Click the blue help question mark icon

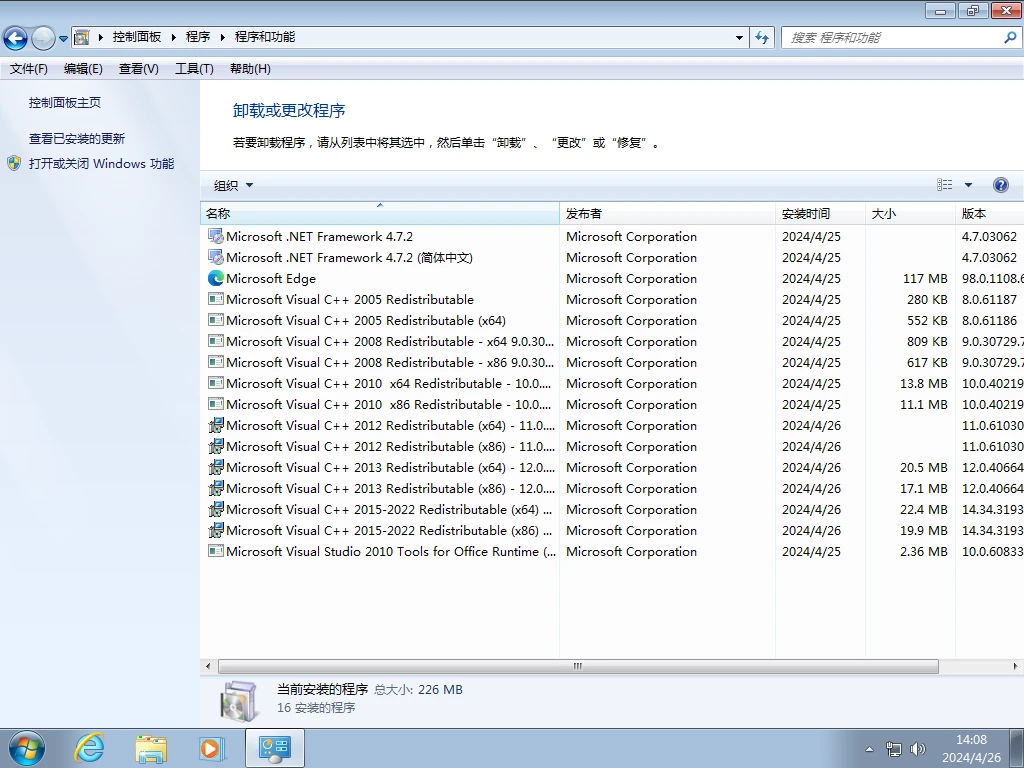coord(1000,185)
